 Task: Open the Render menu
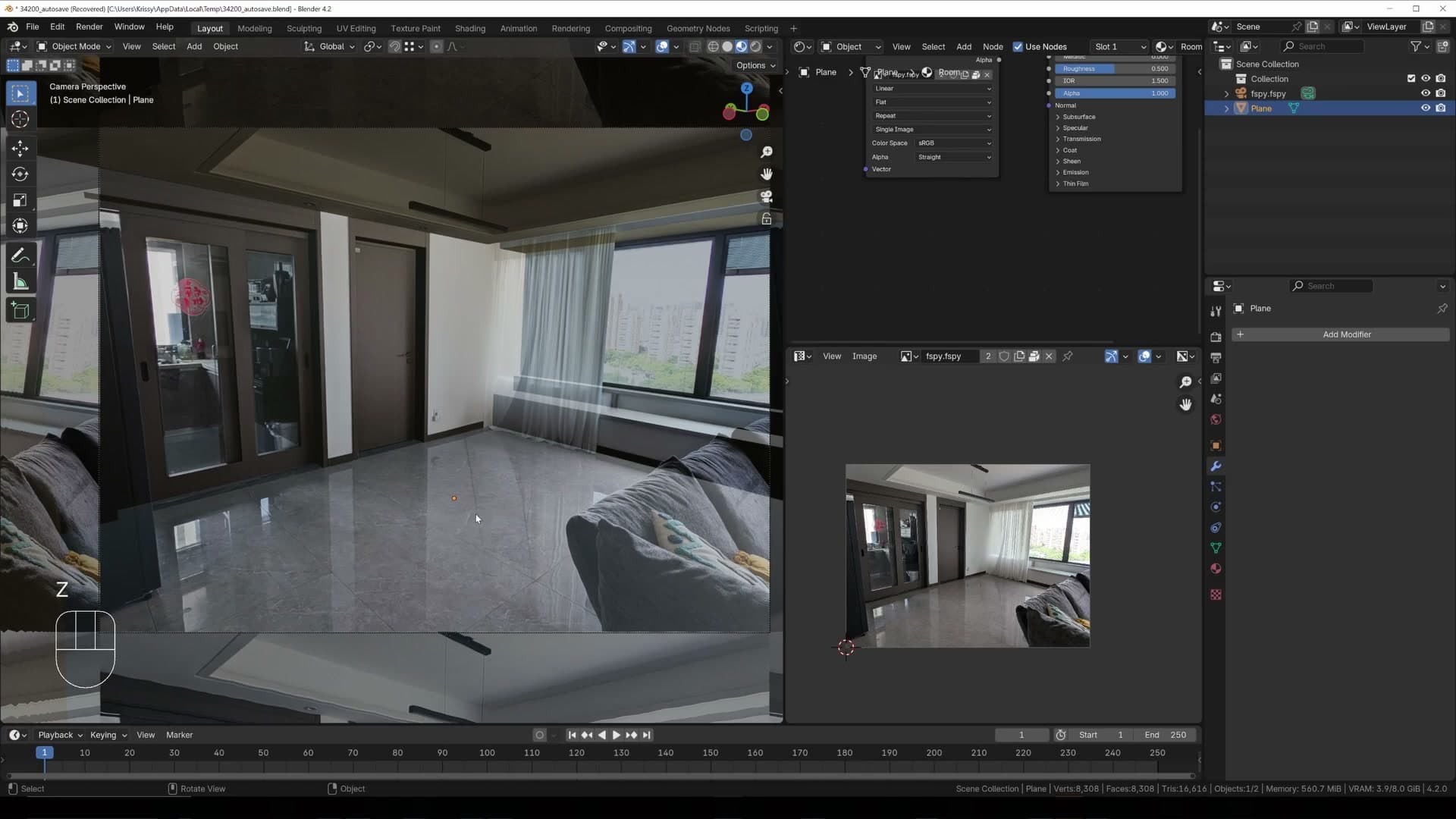(89, 27)
